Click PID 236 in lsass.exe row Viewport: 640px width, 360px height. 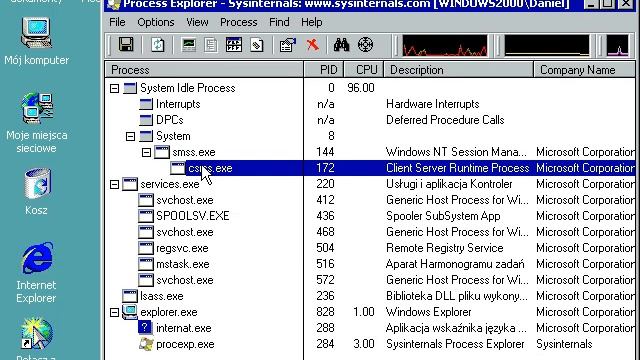(x=325, y=296)
